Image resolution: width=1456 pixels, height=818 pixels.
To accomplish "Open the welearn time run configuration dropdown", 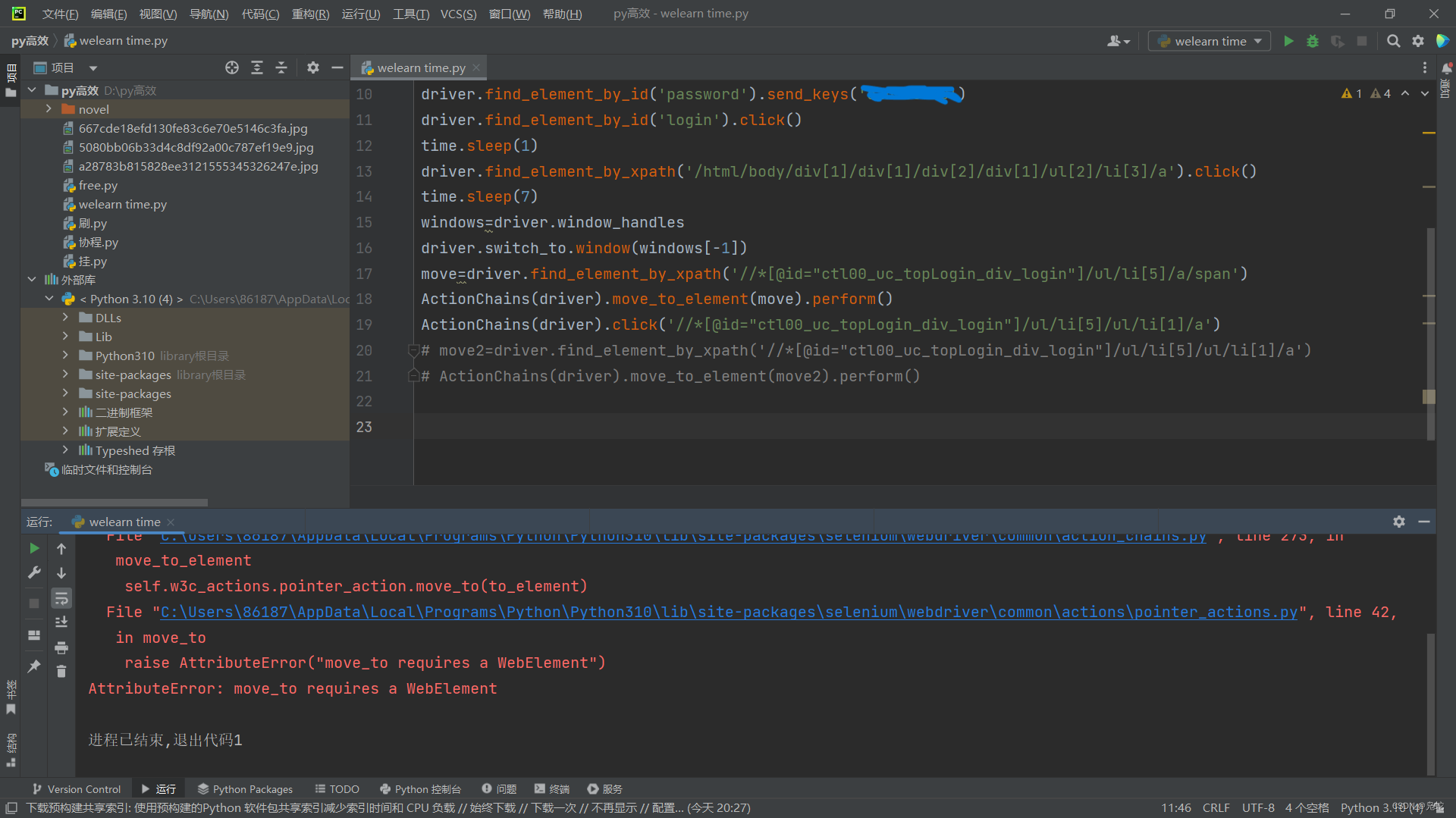I will click(x=1257, y=41).
